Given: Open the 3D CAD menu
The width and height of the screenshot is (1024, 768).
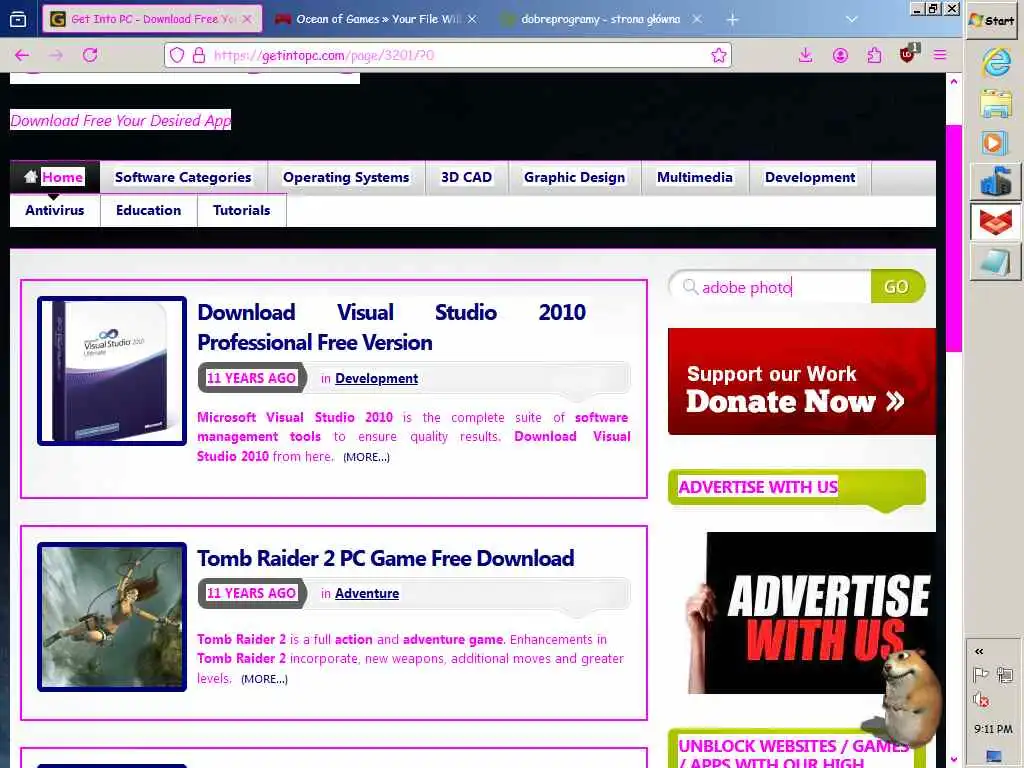Looking at the screenshot, I should (x=466, y=177).
